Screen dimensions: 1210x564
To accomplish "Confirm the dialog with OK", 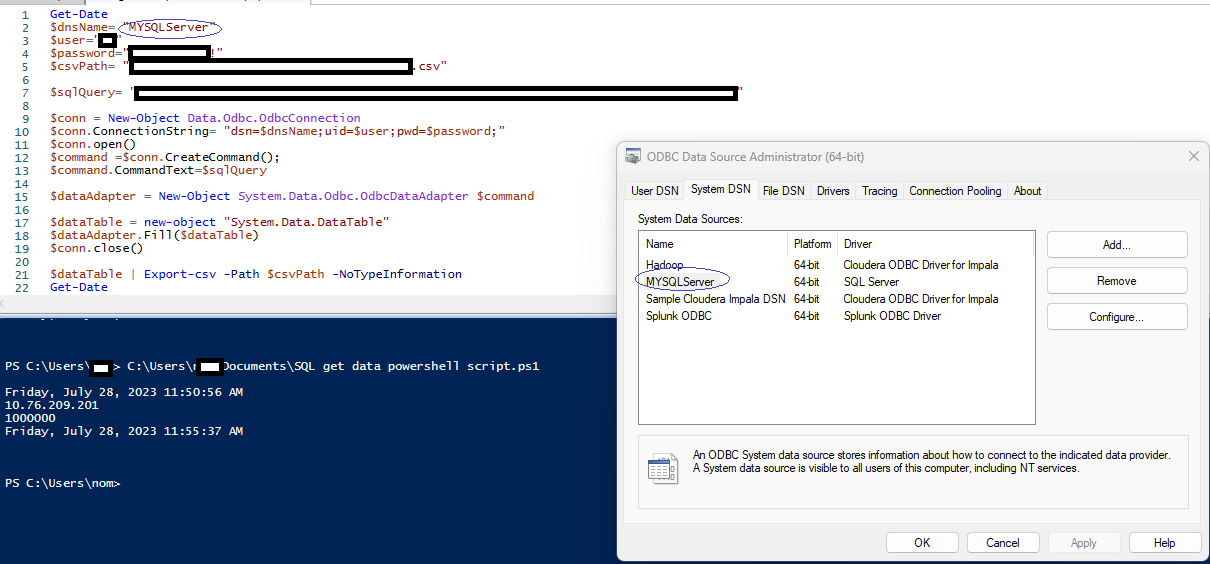I will (922, 543).
